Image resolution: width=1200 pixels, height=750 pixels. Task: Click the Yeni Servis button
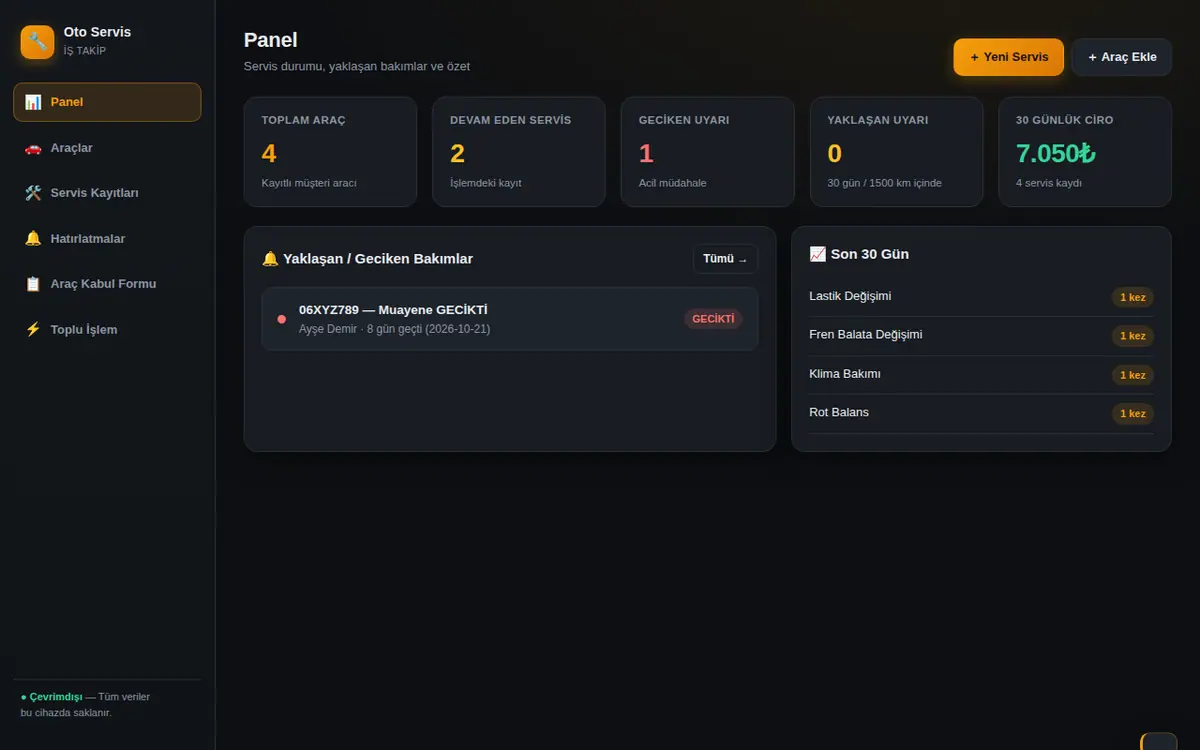click(1009, 57)
